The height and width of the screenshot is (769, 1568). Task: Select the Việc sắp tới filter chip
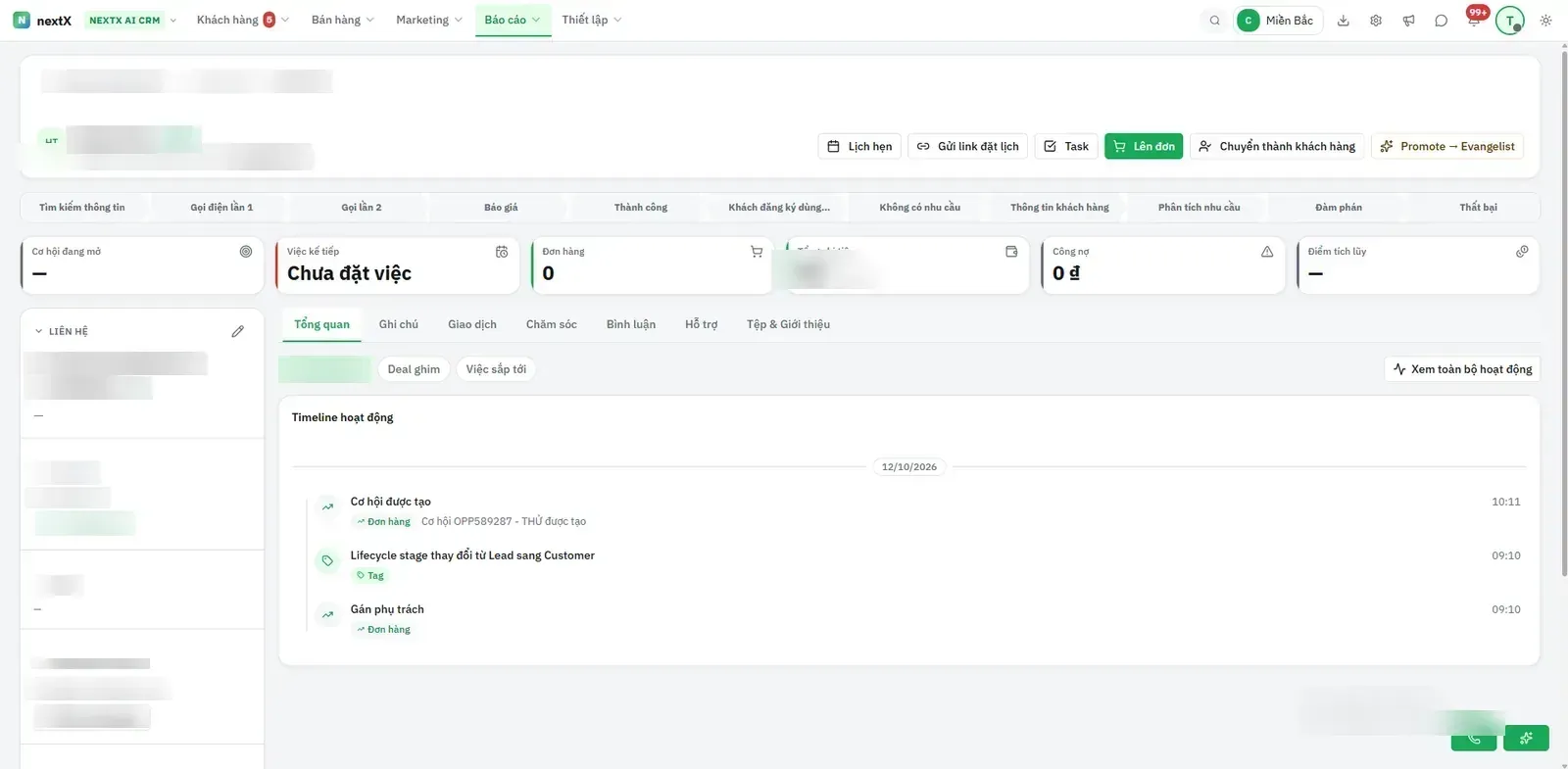[496, 369]
